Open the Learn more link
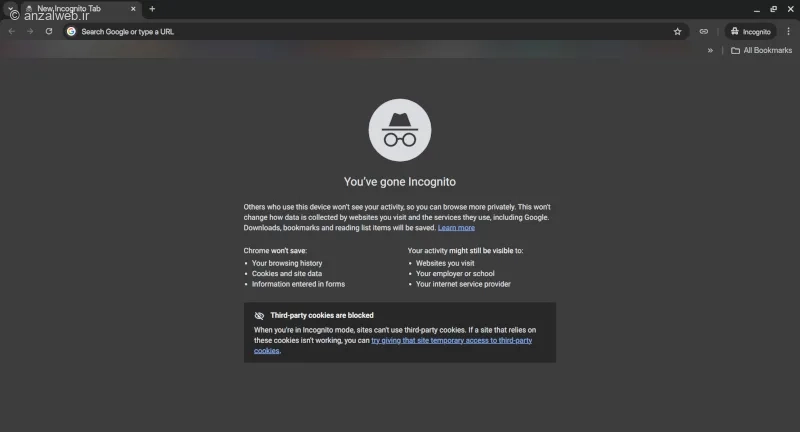Screen dimensions: 800x432 (456, 228)
